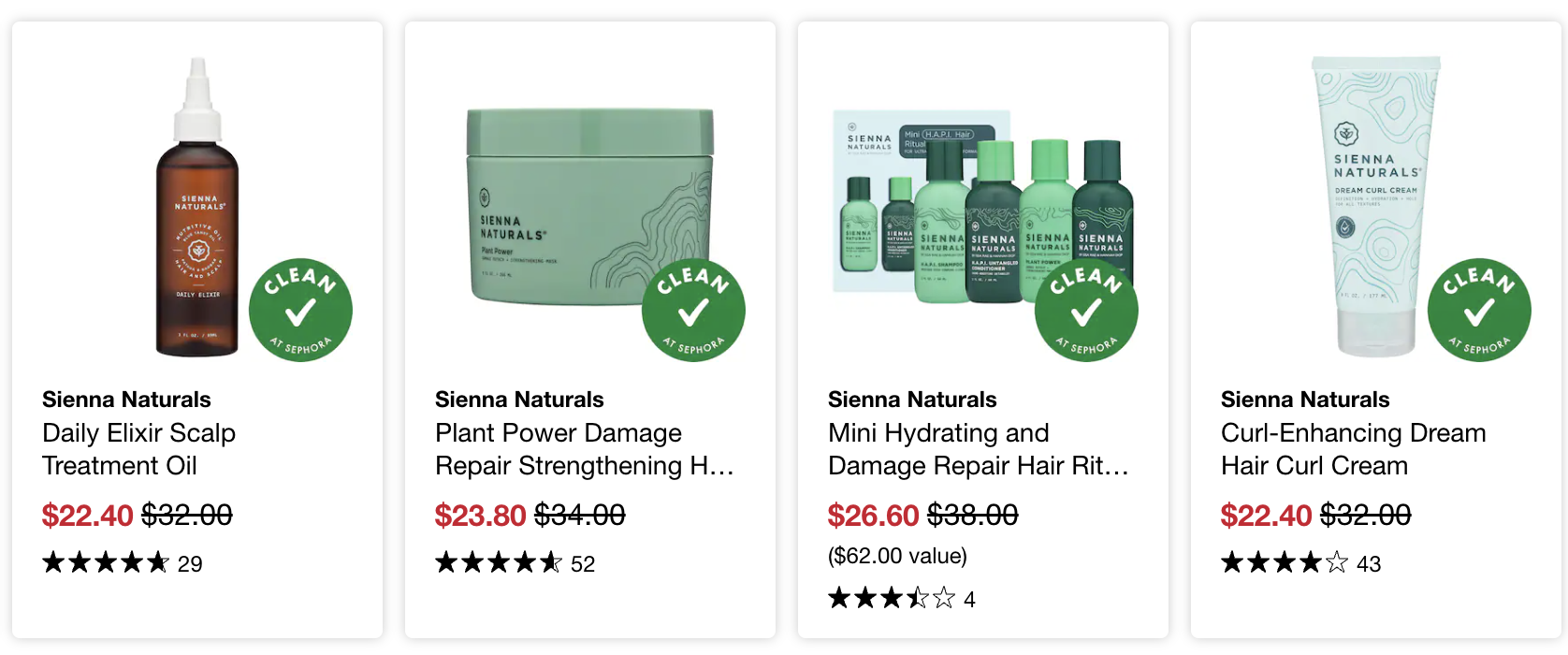Click the Clean at Sephora badge on Mini Hair Ritual set

pyautogui.click(x=1086, y=310)
